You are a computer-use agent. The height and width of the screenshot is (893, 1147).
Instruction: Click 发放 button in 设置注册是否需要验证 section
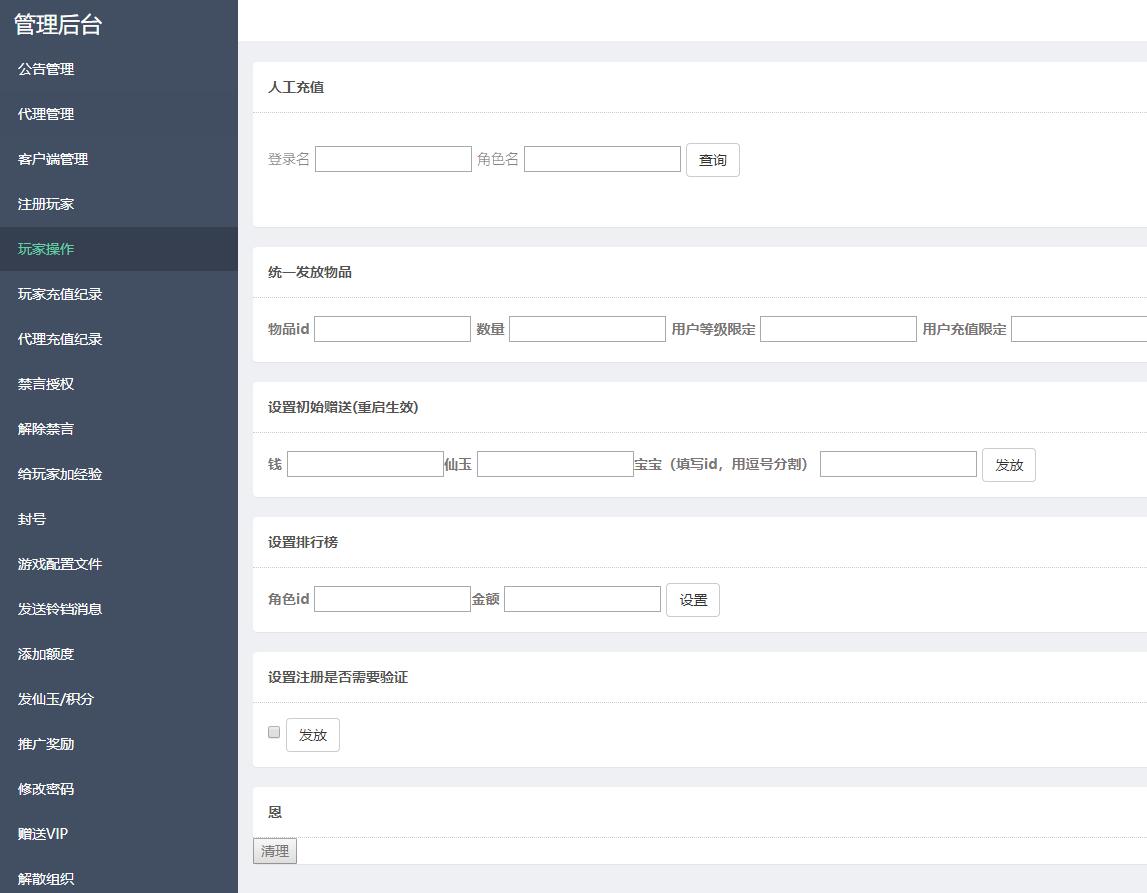coord(312,735)
